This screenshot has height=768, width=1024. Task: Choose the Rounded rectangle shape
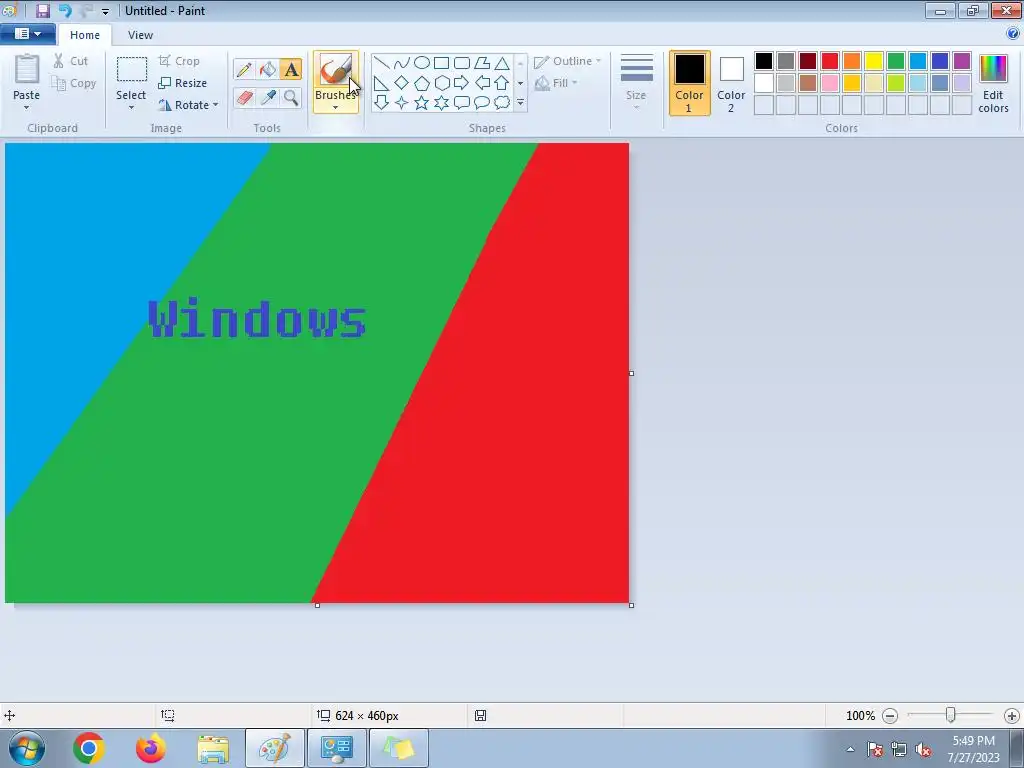click(x=462, y=63)
